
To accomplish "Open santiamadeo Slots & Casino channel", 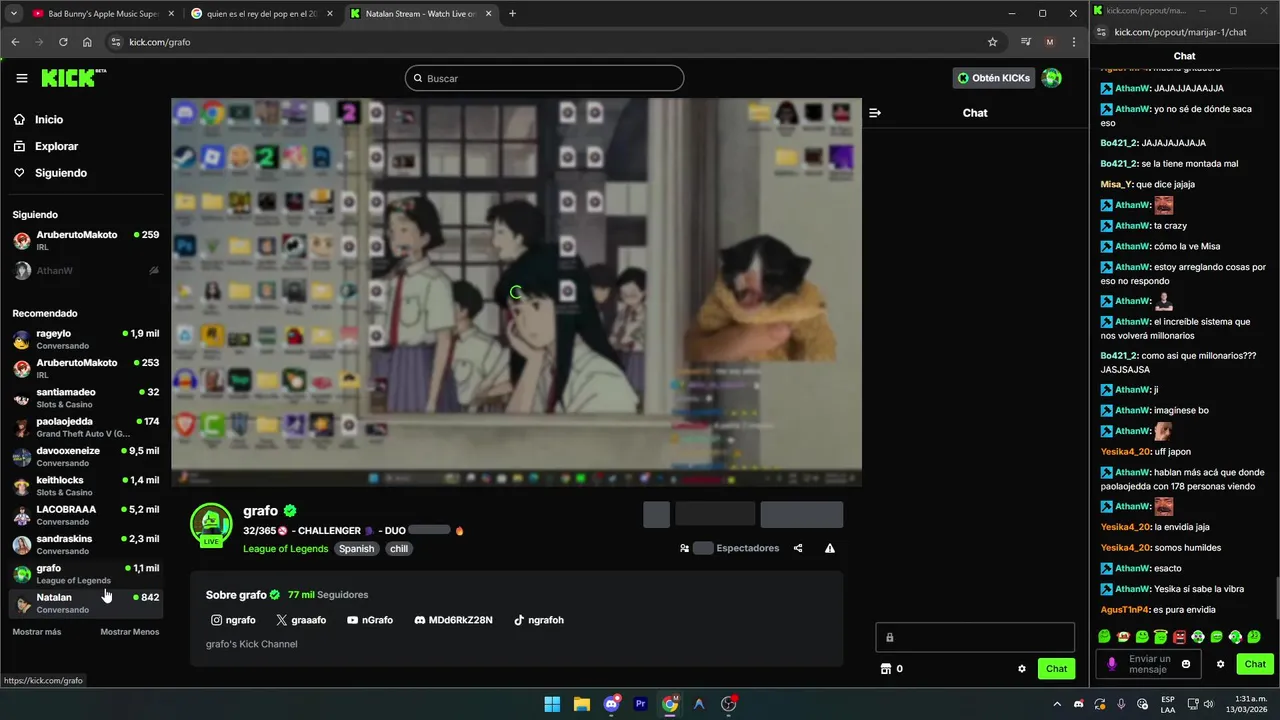I will [x=85, y=398].
